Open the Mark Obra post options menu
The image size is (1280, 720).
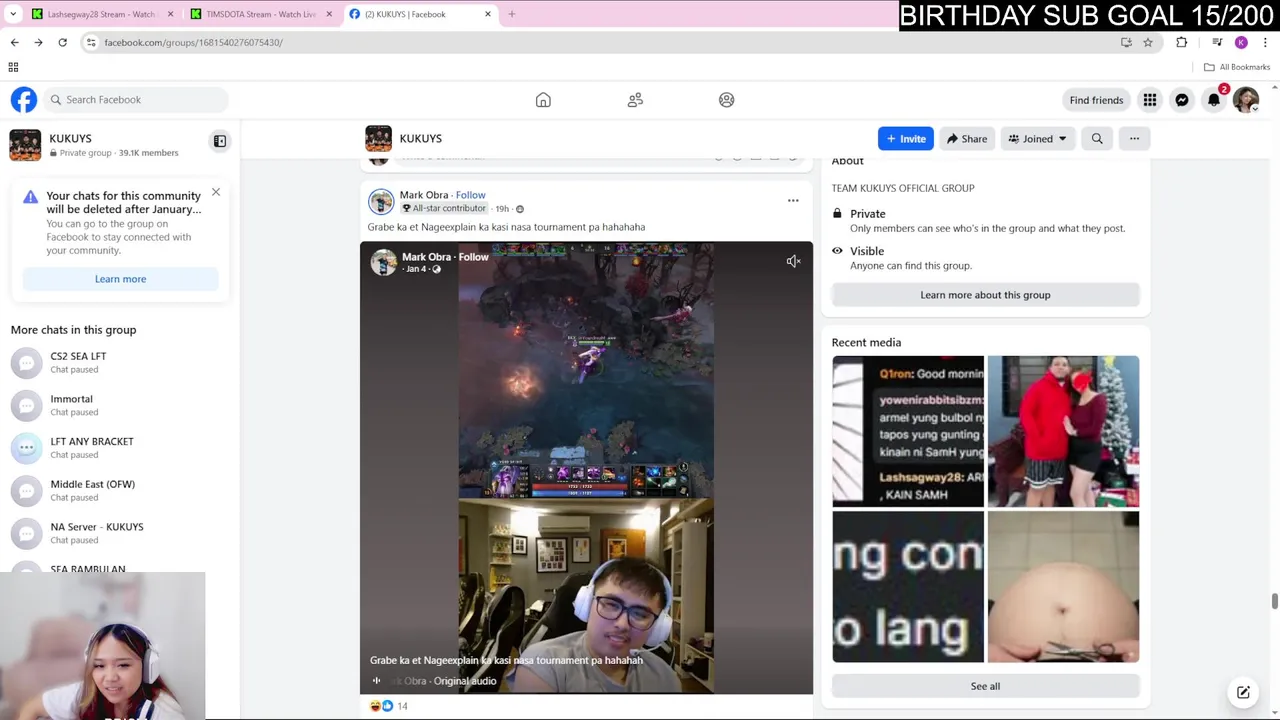click(x=793, y=201)
